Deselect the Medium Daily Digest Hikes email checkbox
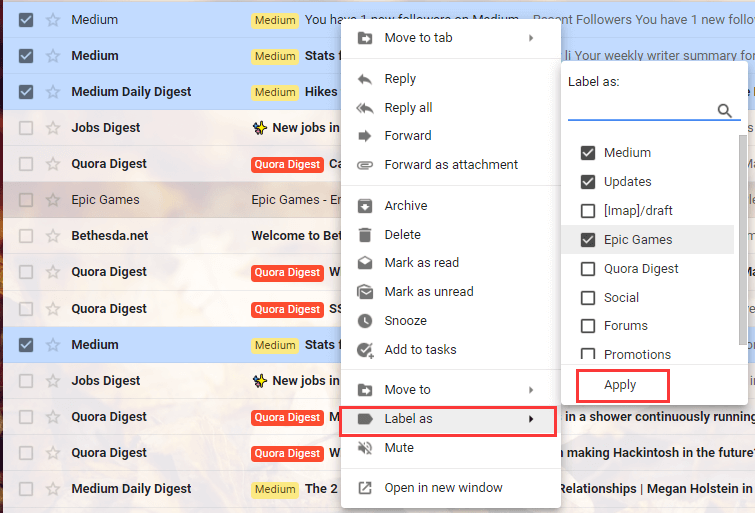 pos(26,92)
